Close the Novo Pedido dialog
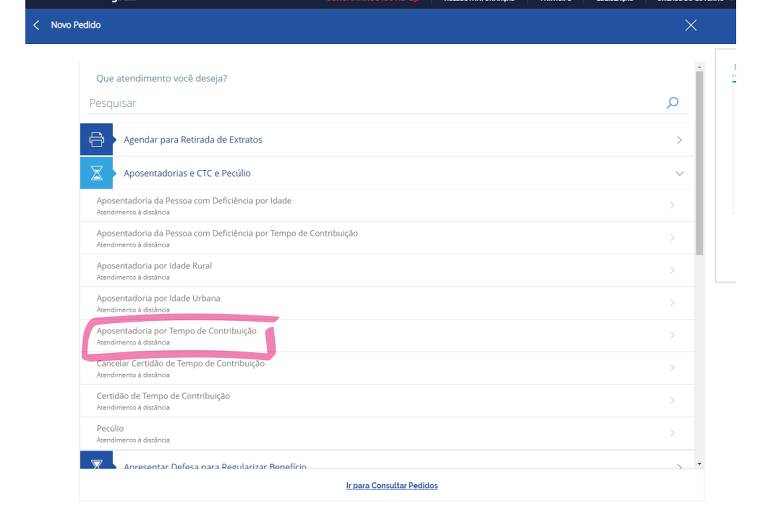 [691, 25]
